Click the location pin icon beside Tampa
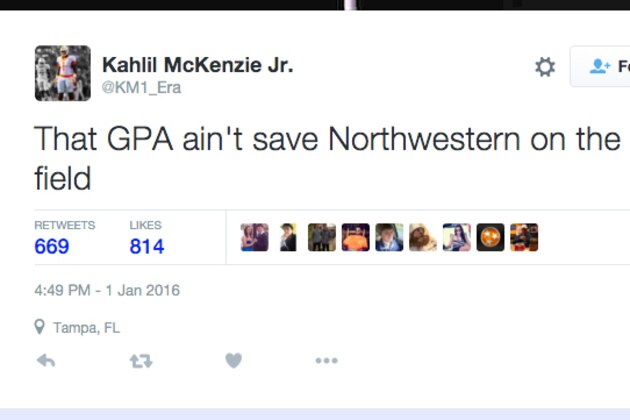This screenshot has width=630, height=420. [40, 327]
